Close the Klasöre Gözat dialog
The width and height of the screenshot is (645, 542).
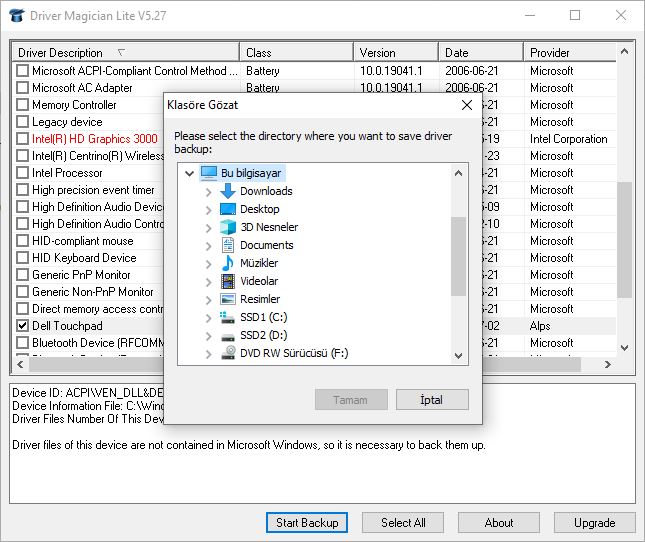(x=466, y=105)
